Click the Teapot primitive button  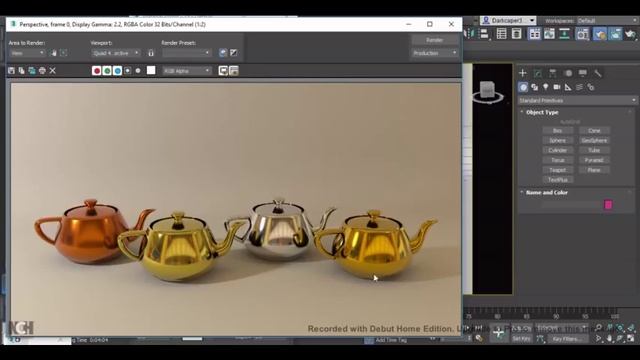click(558, 170)
